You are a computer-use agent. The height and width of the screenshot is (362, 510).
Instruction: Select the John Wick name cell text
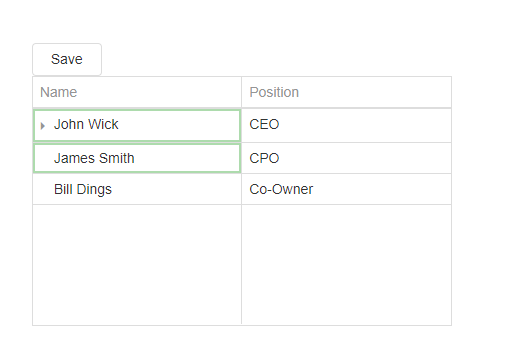point(86,124)
